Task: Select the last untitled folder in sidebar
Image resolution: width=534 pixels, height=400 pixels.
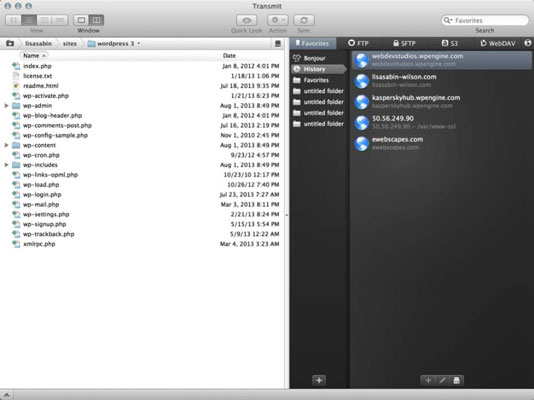Action: [319, 124]
